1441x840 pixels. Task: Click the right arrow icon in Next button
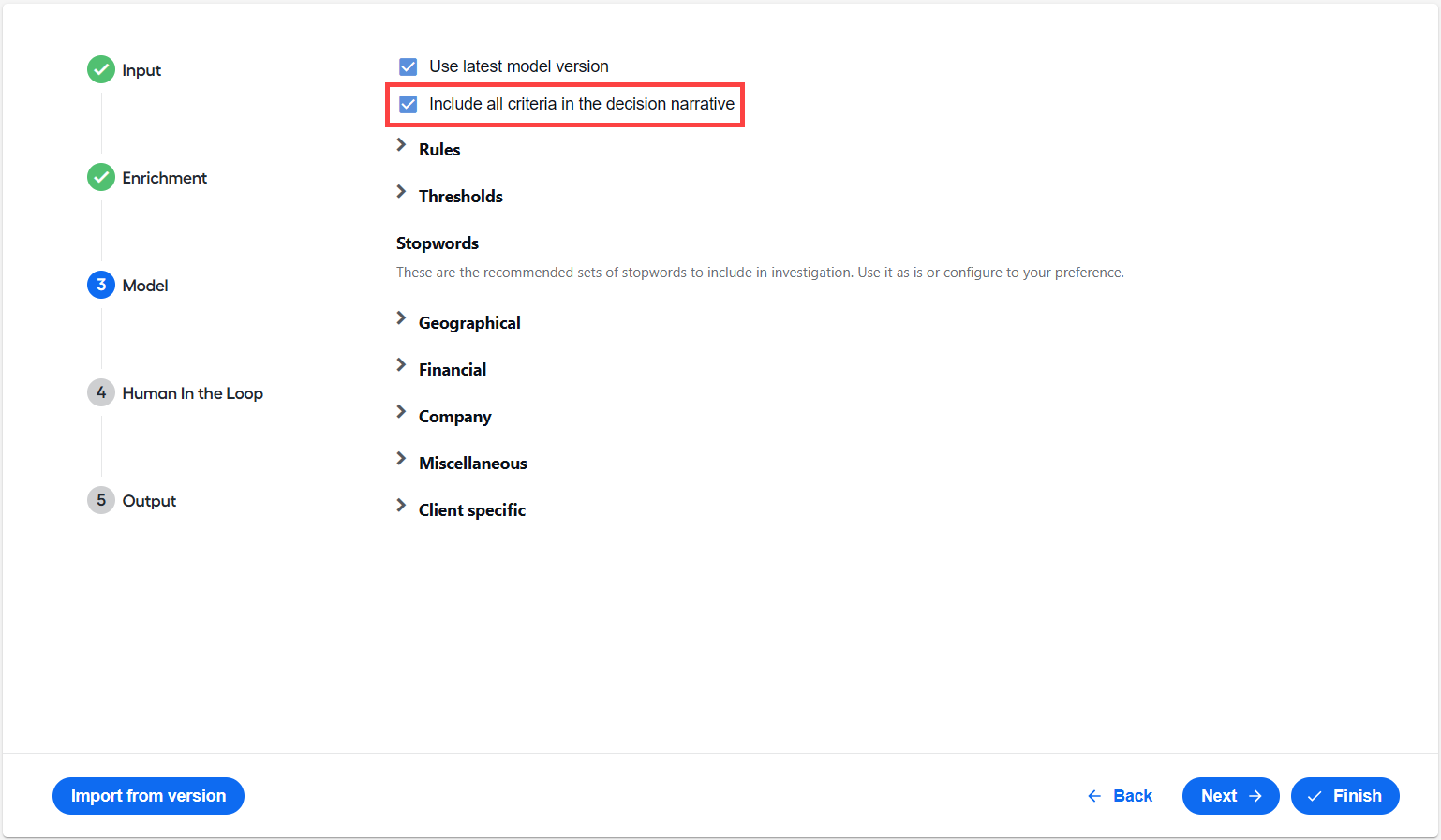point(1255,796)
